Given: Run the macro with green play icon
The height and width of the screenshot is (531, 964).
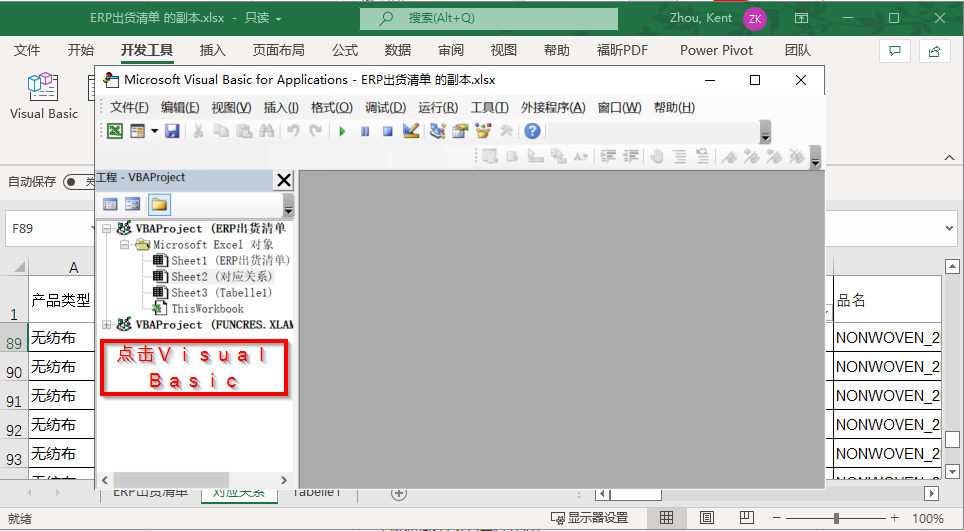Looking at the screenshot, I should (x=342, y=131).
